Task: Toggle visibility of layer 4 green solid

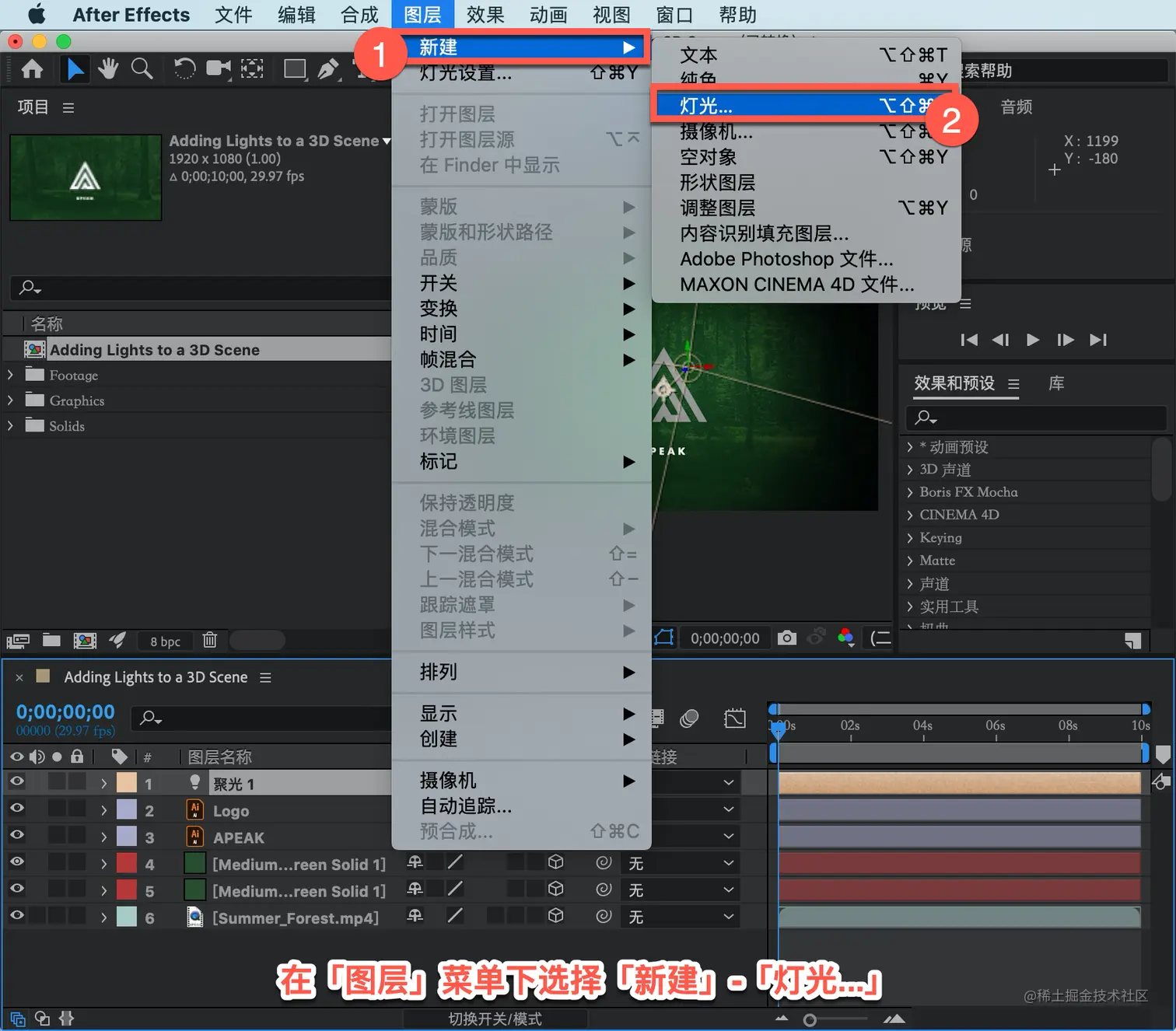Action: (x=16, y=861)
